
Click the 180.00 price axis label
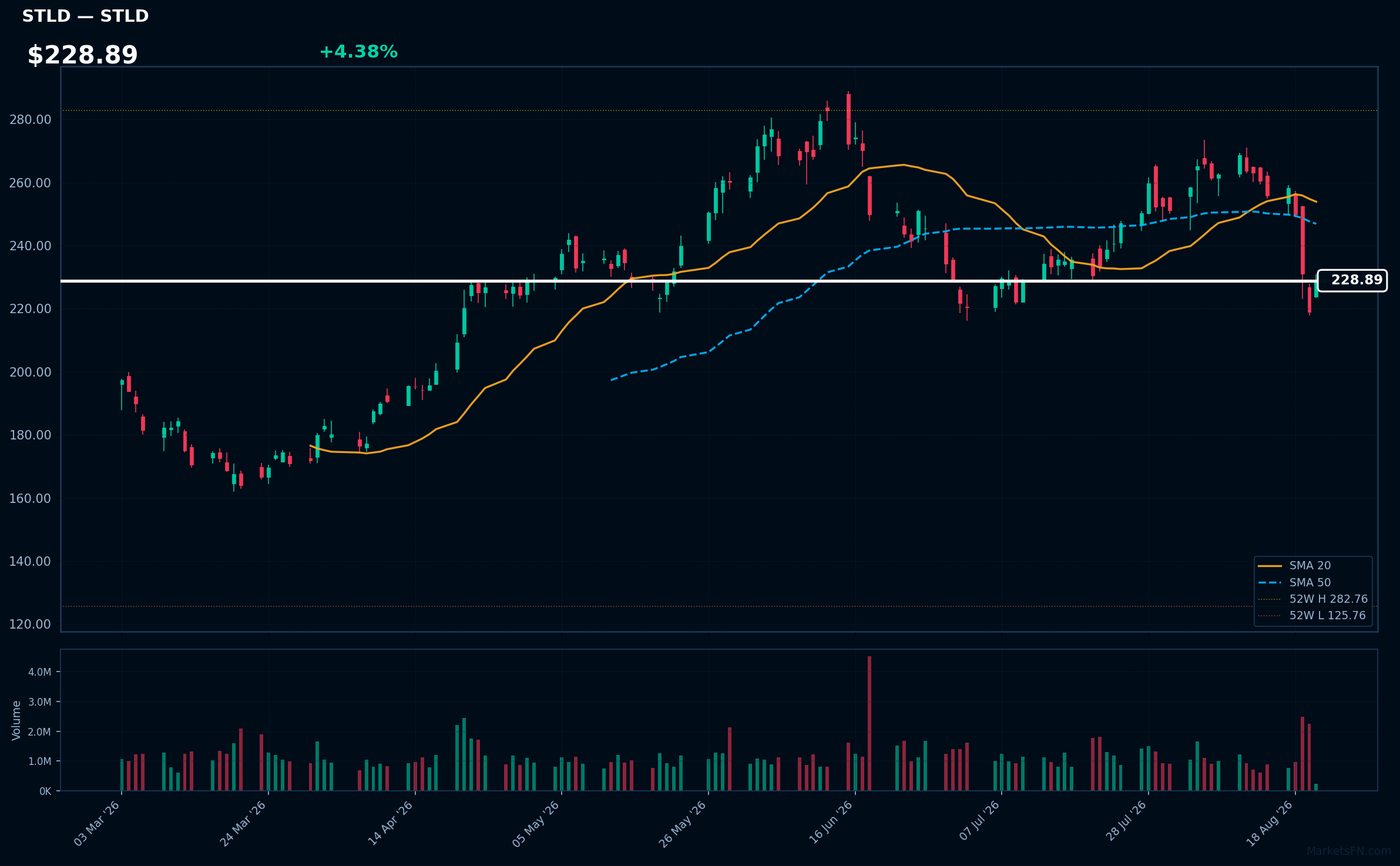(x=31, y=435)
